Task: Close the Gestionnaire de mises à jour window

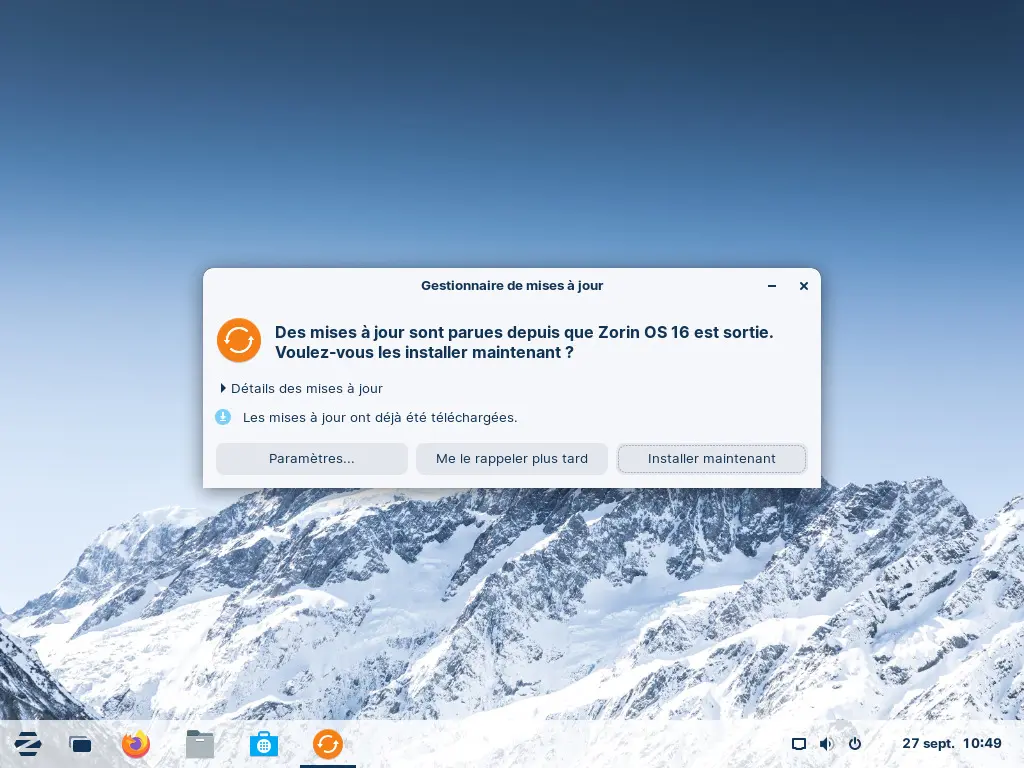Action: coord(803,286)
